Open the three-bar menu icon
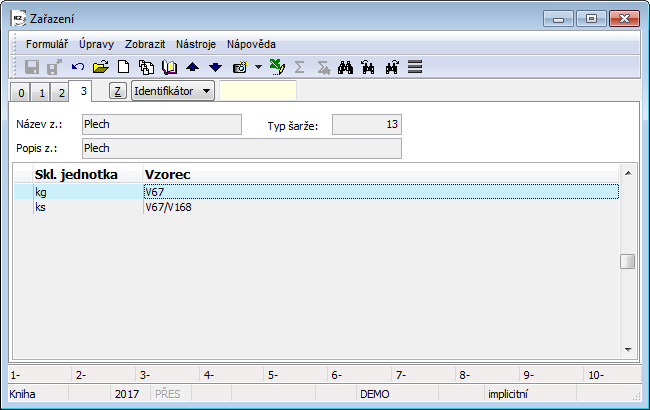 tap(415, 67)
